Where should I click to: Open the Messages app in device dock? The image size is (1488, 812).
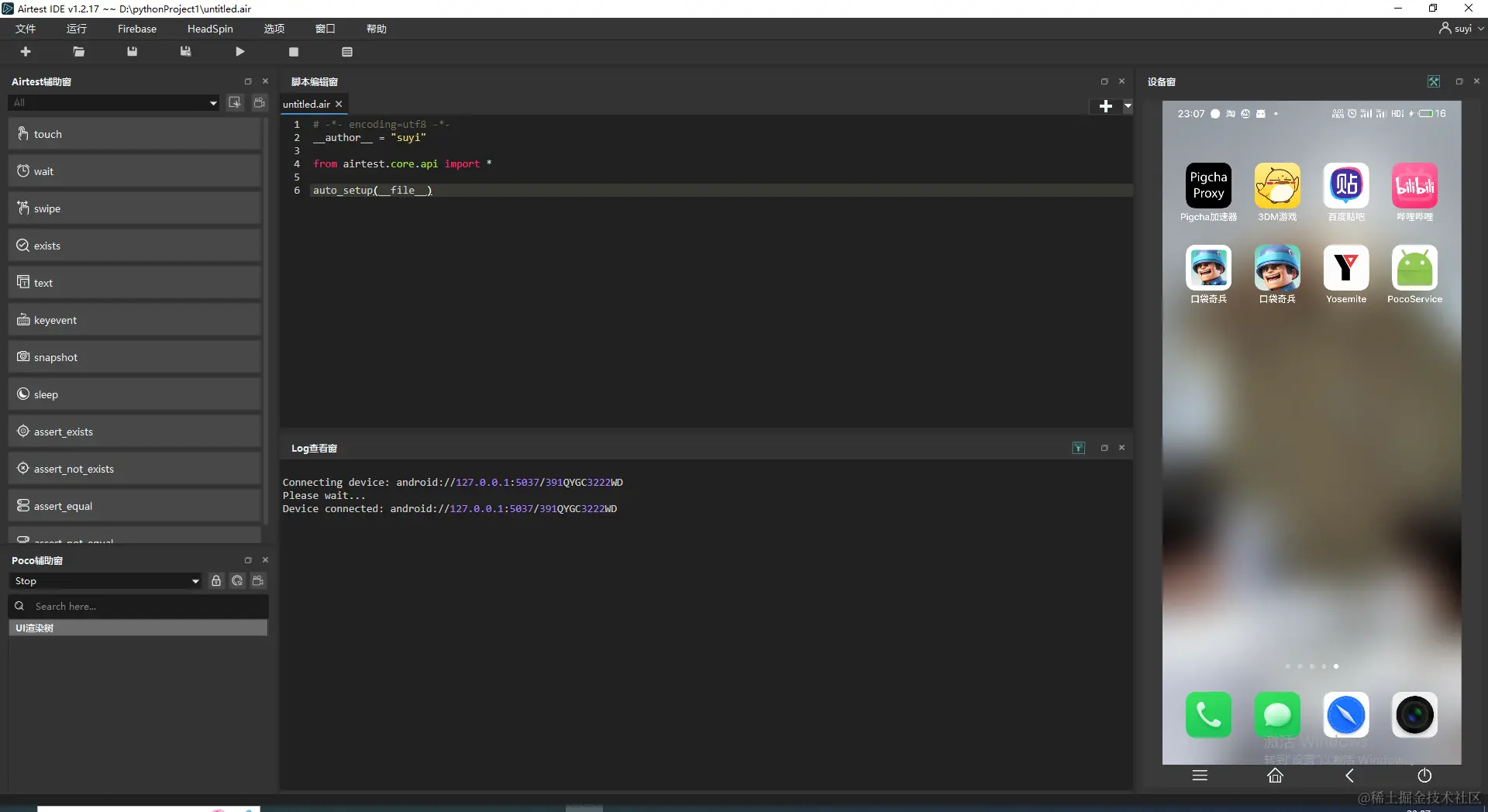tap(1277, 714)
